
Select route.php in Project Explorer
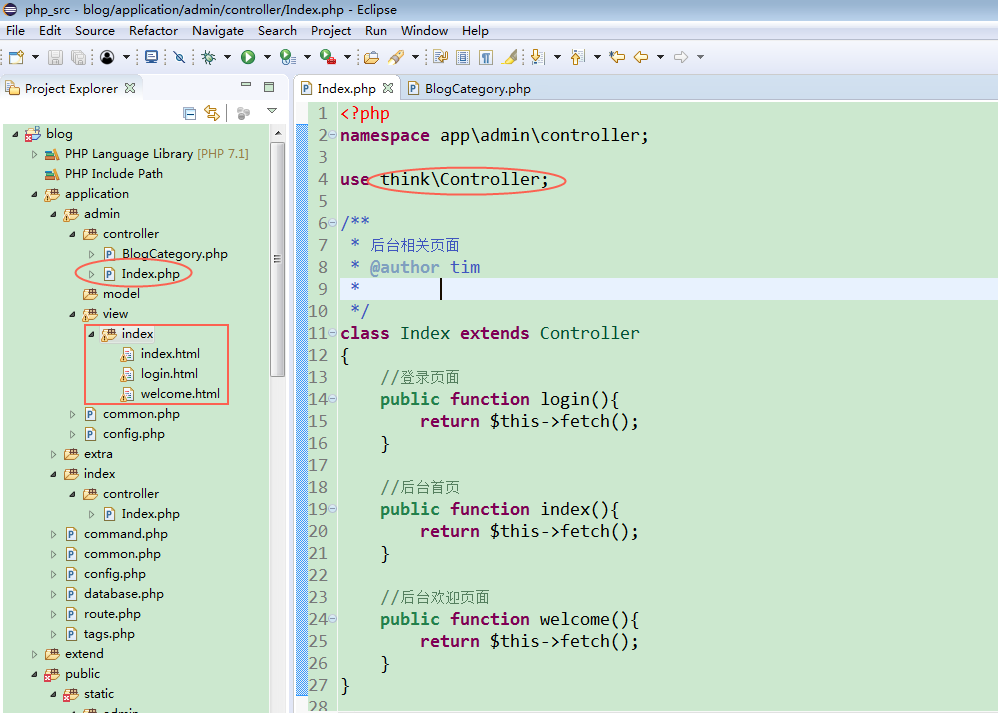[x=112, y=614]
